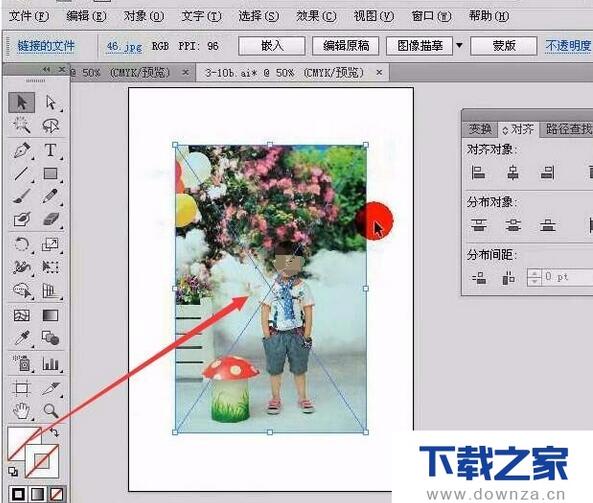Select the Direct Selection tool
Screen dimensions: 593x503
point(51,102)
